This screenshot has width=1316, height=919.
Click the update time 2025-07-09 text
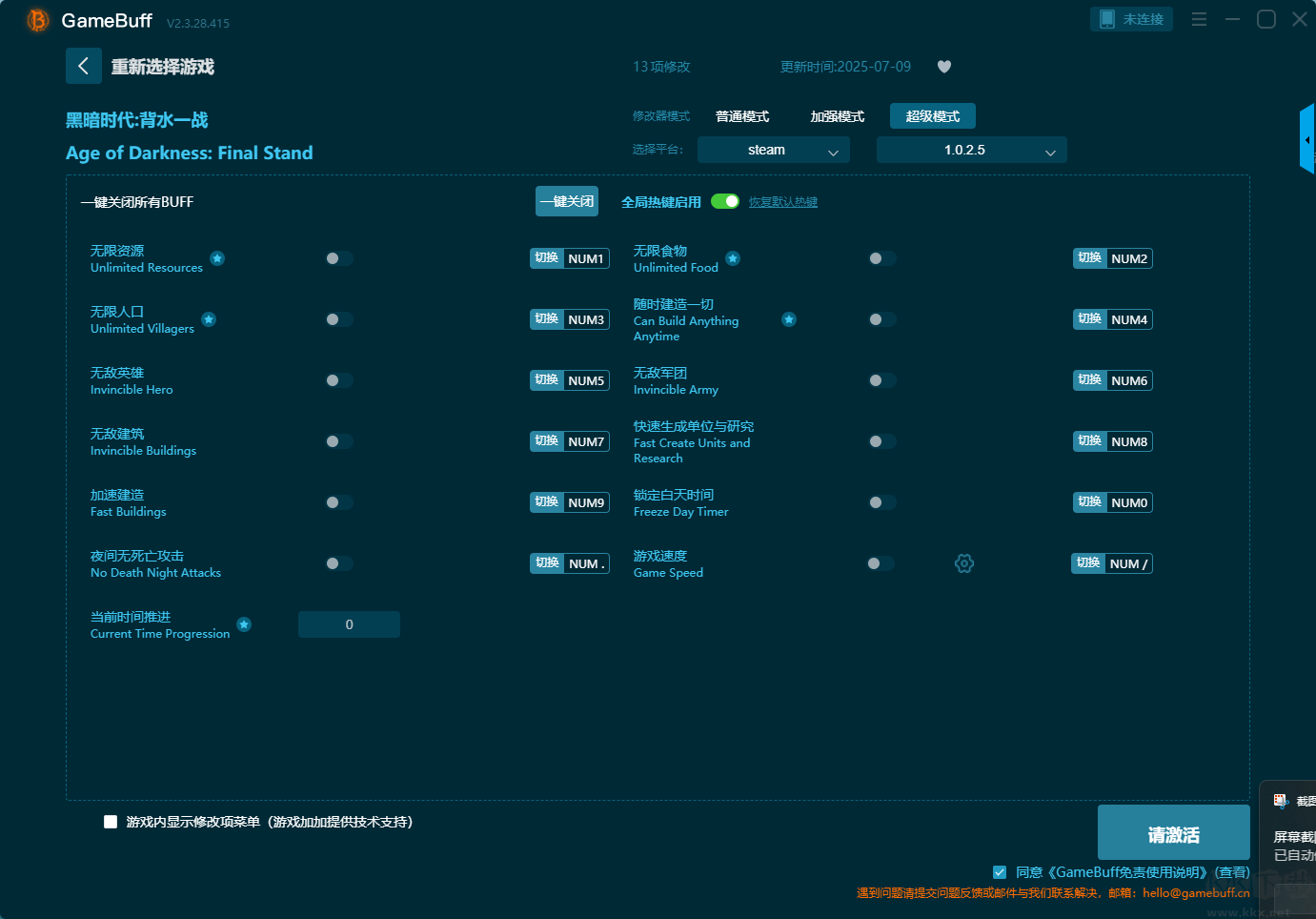[x=845, y=67]
